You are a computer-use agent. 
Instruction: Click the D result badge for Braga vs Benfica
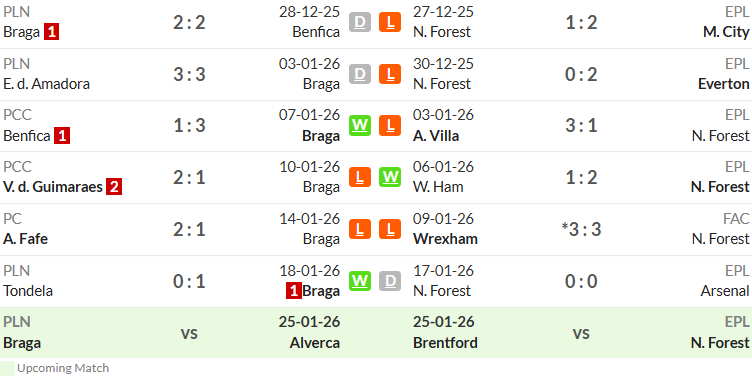pos(360,22)
